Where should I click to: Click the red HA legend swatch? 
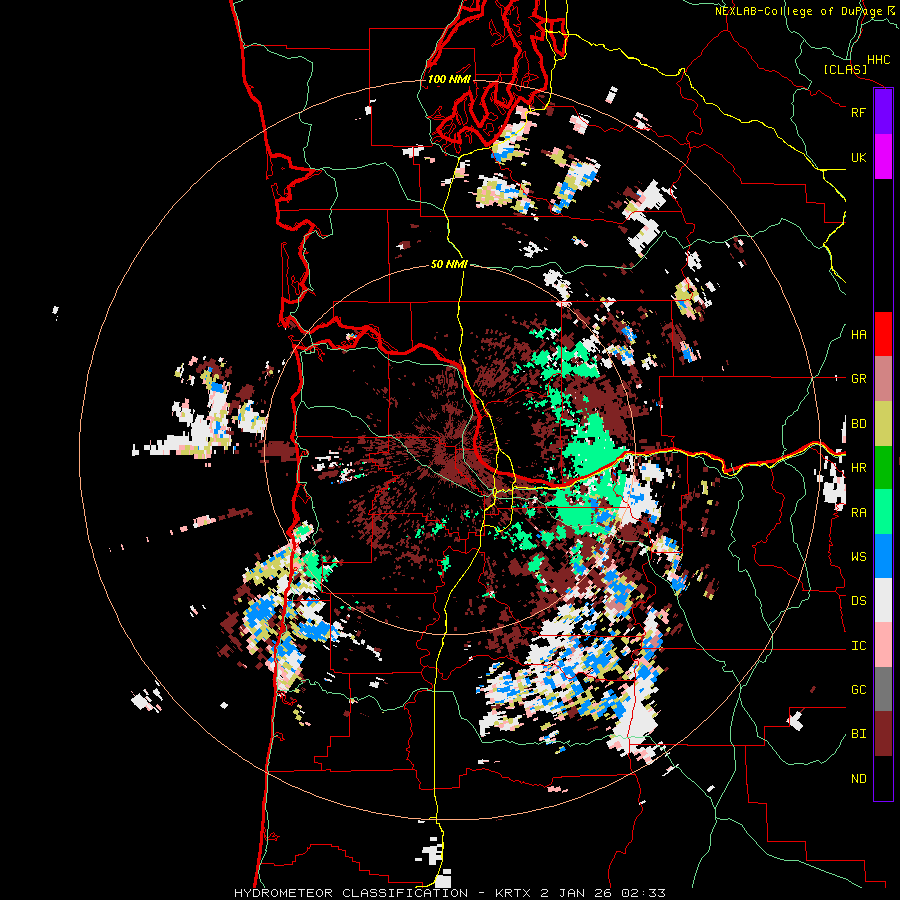coord(883,334)
